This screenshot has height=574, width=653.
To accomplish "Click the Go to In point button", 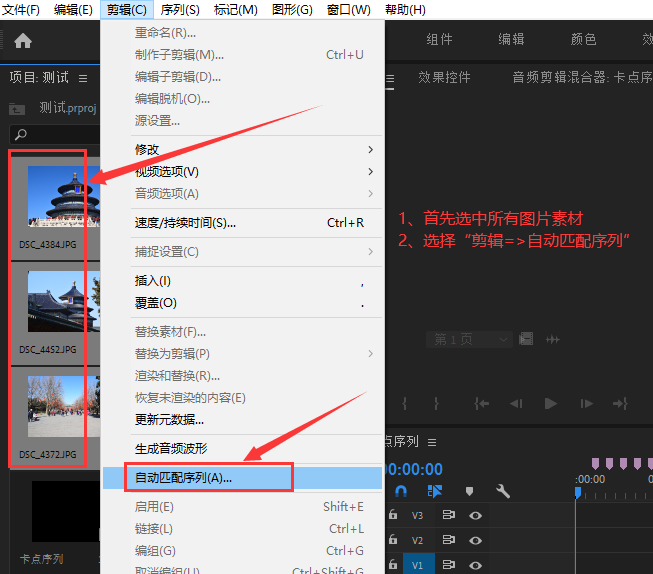I will click(481, 403).
